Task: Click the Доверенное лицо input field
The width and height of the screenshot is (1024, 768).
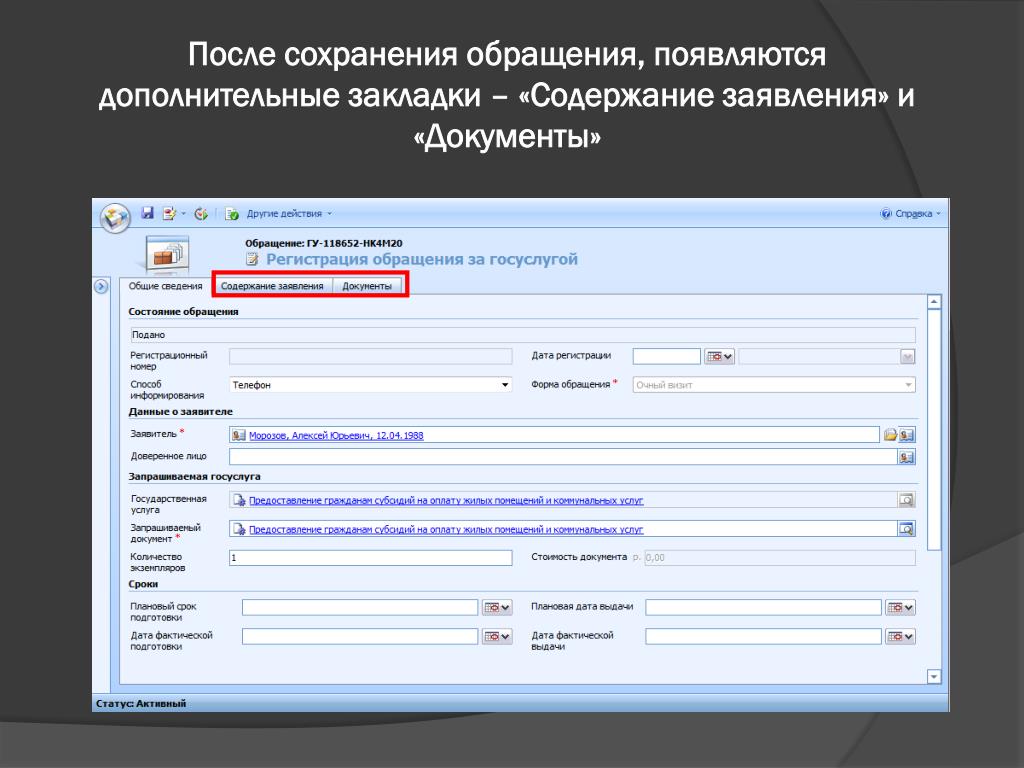Action: [x=563, y=456]
